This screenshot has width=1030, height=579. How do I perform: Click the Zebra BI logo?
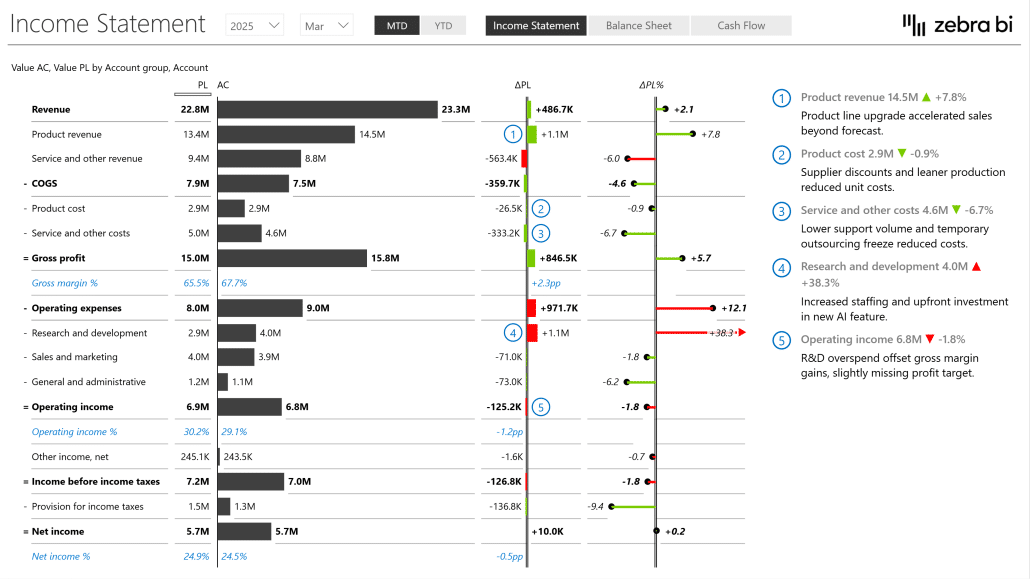[x=958, y=25]
